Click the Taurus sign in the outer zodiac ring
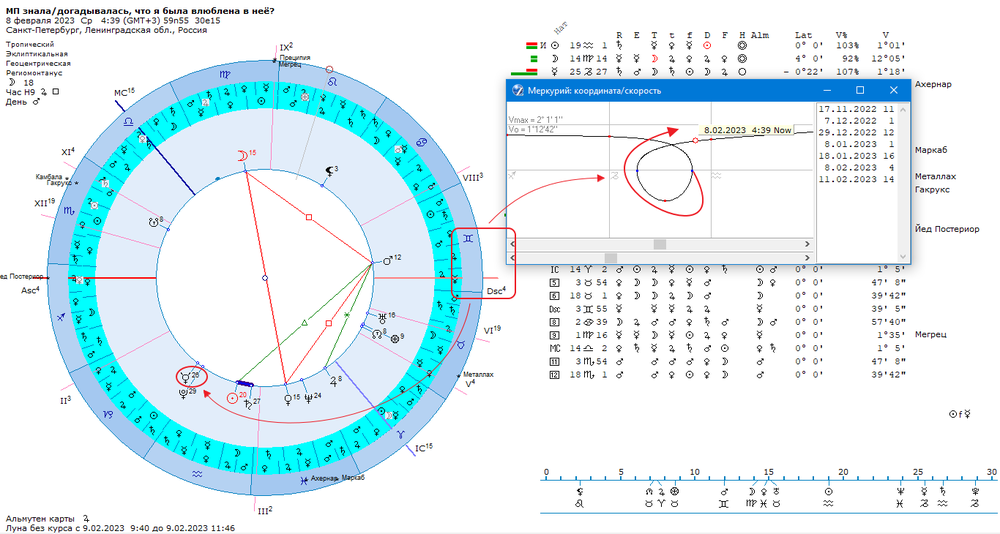This screenshot has width=1000, height=534. 460,345
